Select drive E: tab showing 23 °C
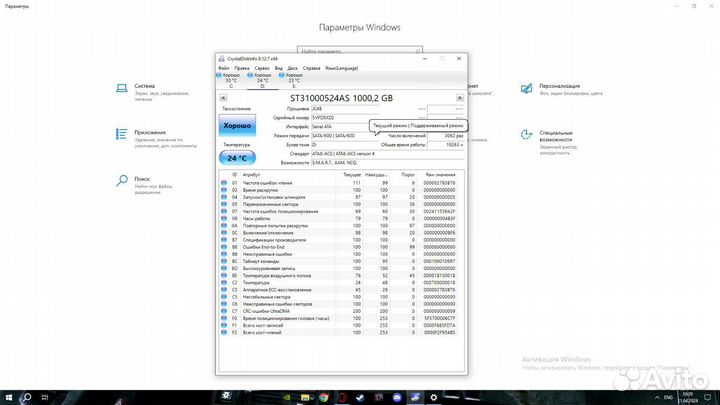 point(294,80)
